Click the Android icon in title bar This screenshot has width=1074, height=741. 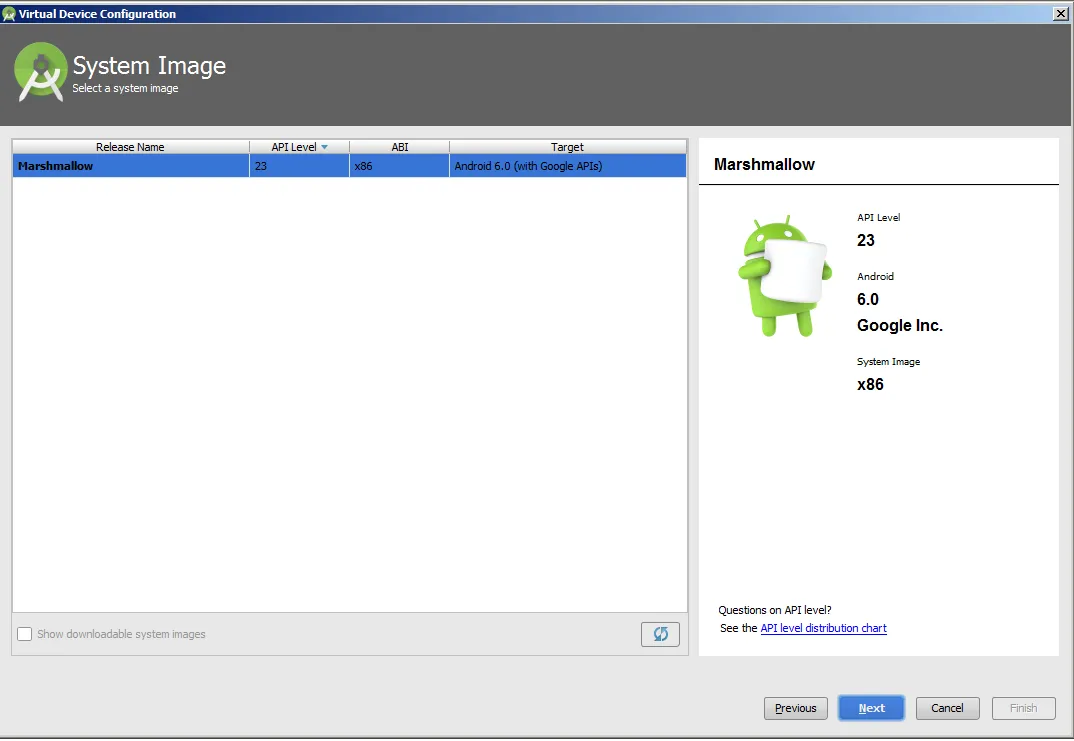click(9, 14)
